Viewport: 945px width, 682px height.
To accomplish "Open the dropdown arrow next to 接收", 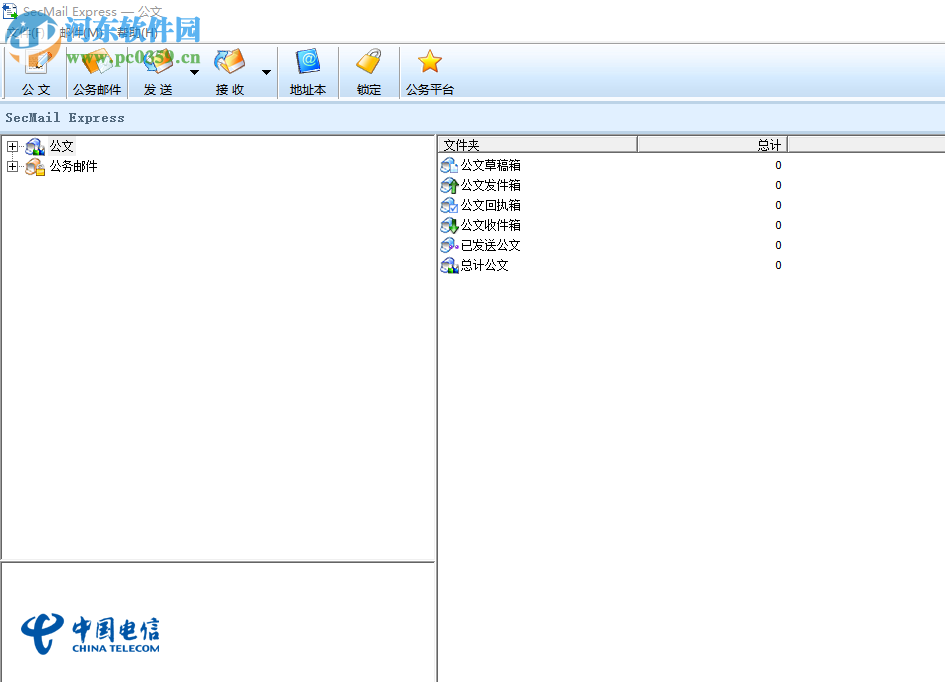I will point(266,72).
